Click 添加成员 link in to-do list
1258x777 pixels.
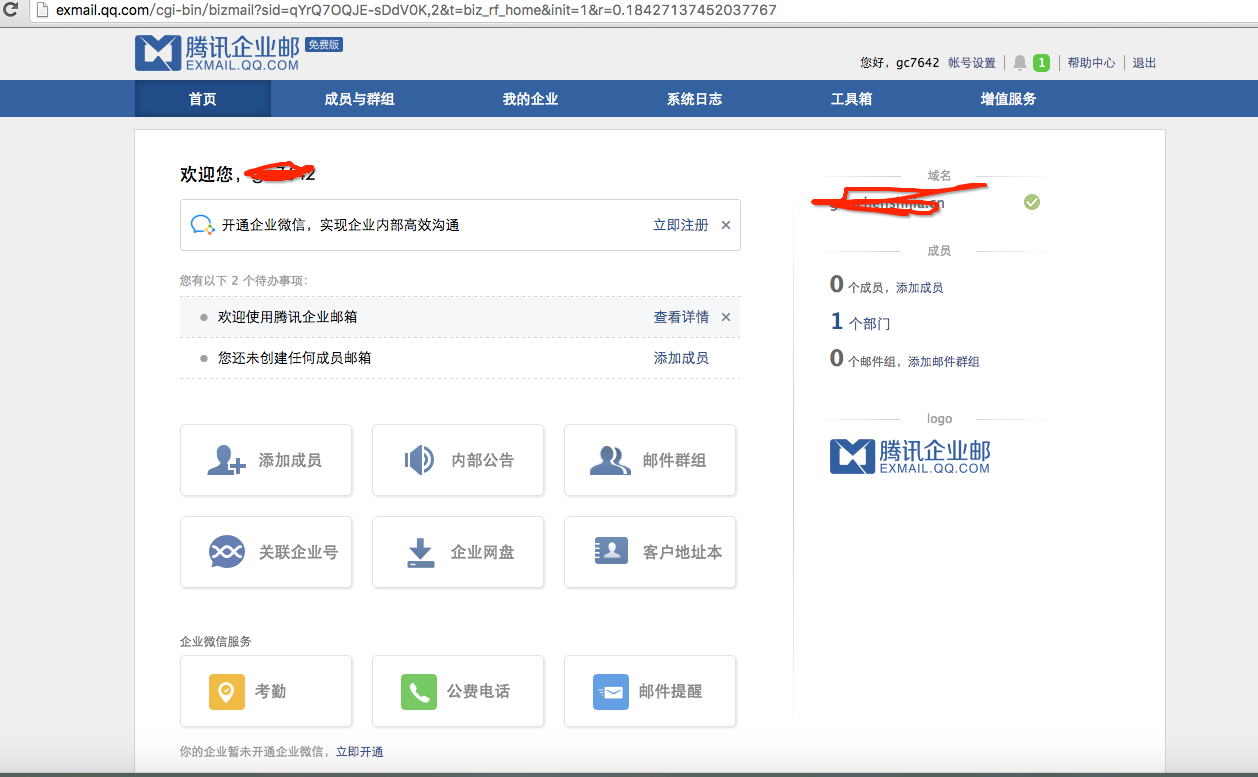click(681, 358)
